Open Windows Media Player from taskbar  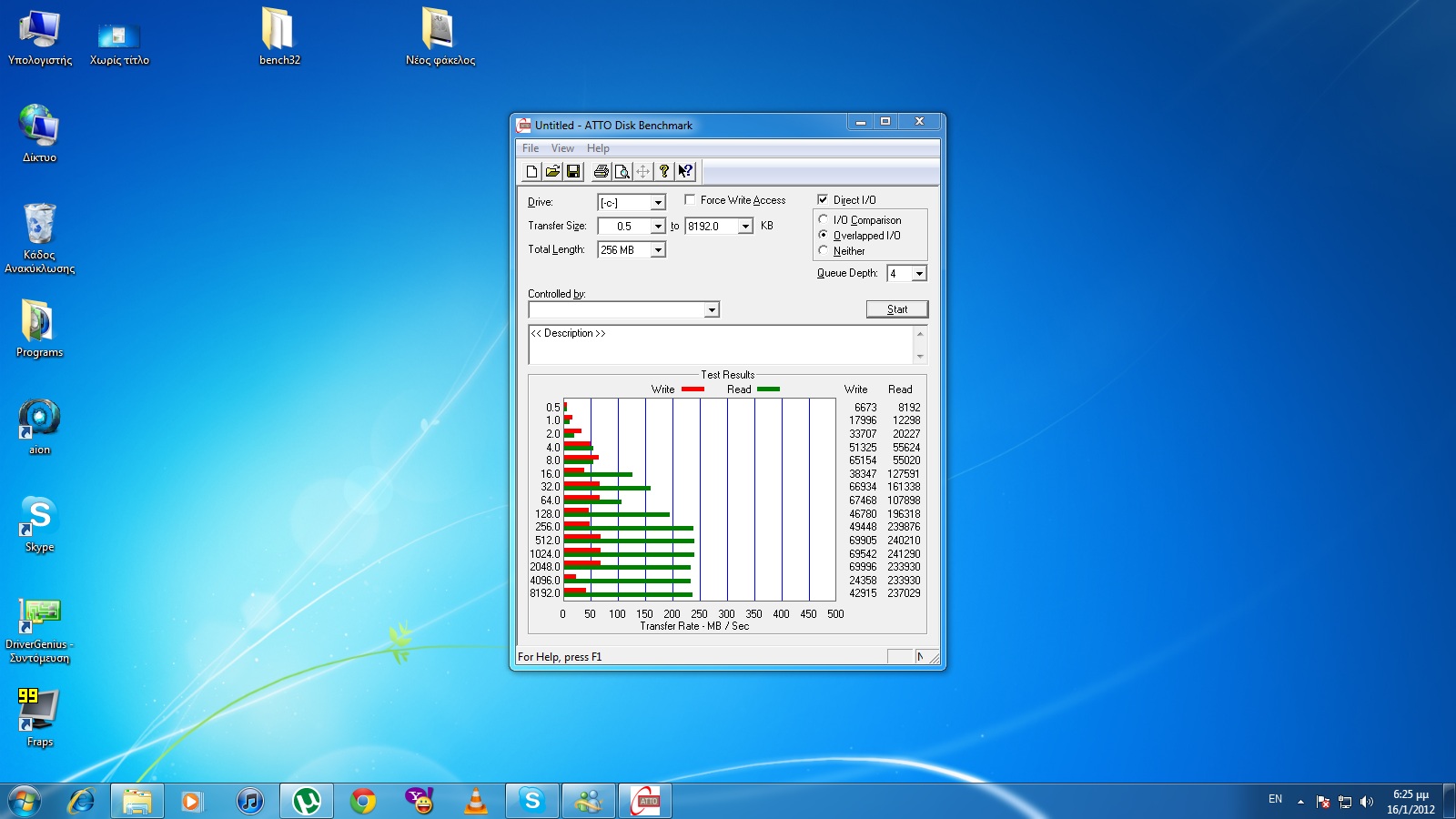[x=192, y=802]
